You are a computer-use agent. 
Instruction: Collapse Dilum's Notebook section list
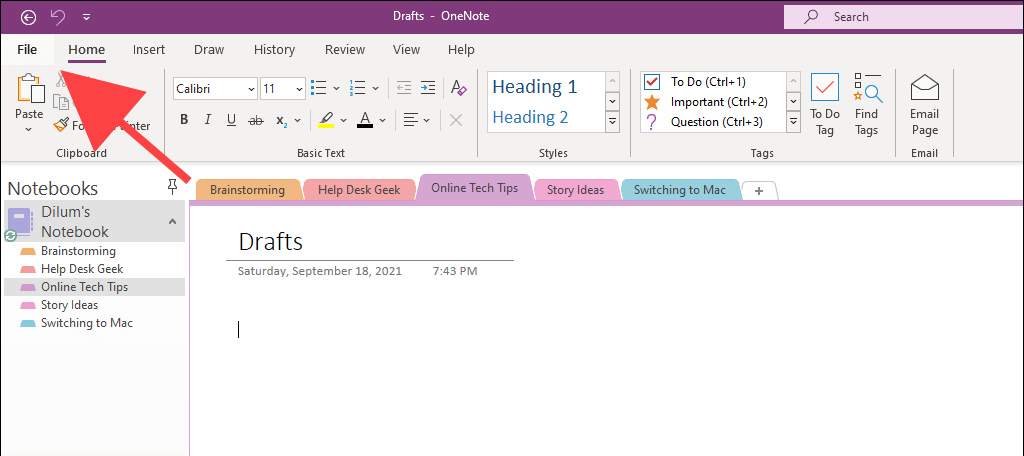[172, 221]
